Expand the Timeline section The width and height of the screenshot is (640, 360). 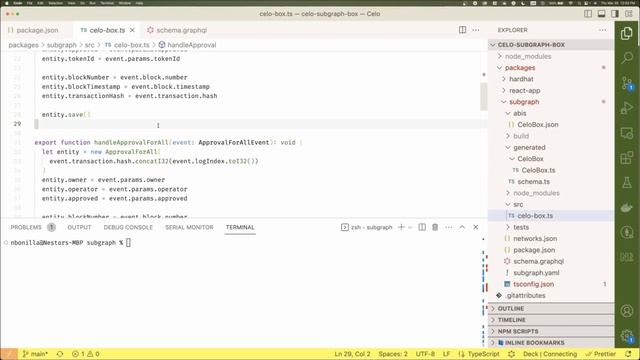(551, 320)
